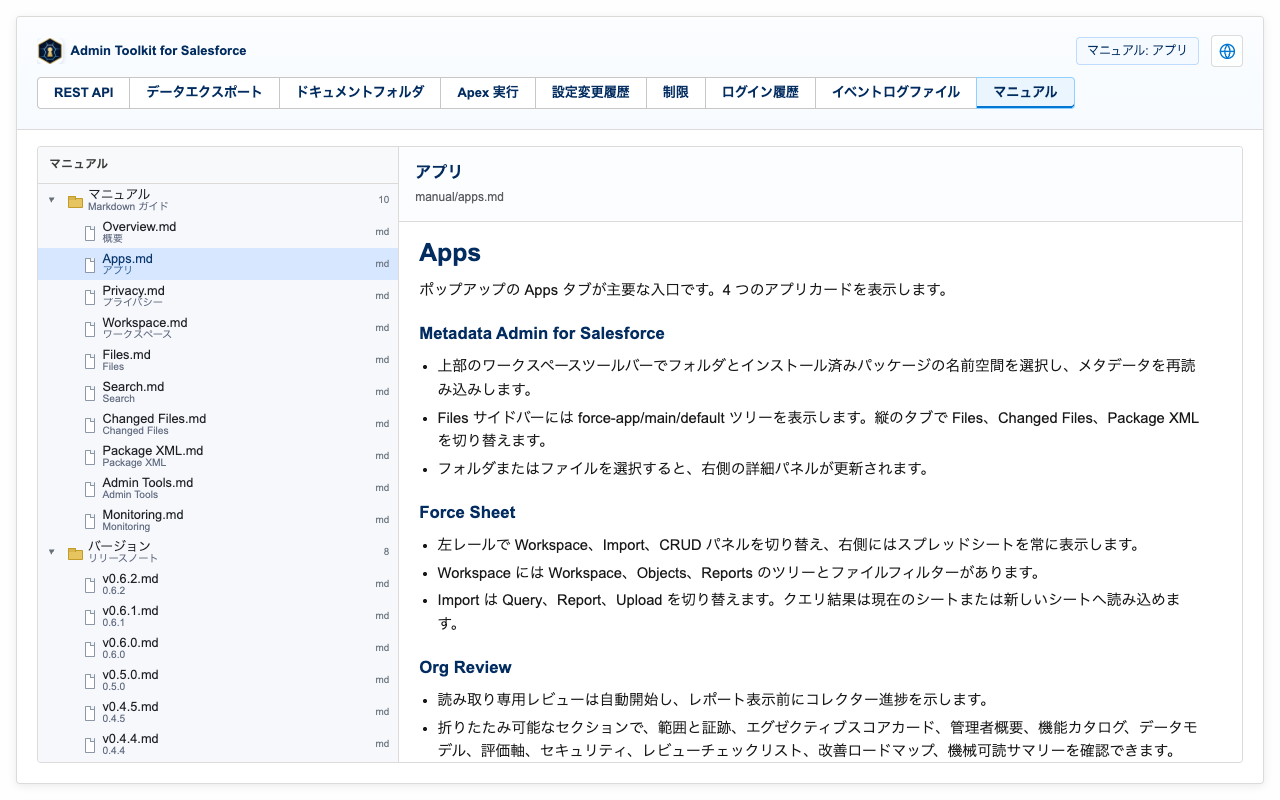The width and height of the screenshot is (1280, 800).
Task: Open release note v0.4.4.md
Action: 218,744
